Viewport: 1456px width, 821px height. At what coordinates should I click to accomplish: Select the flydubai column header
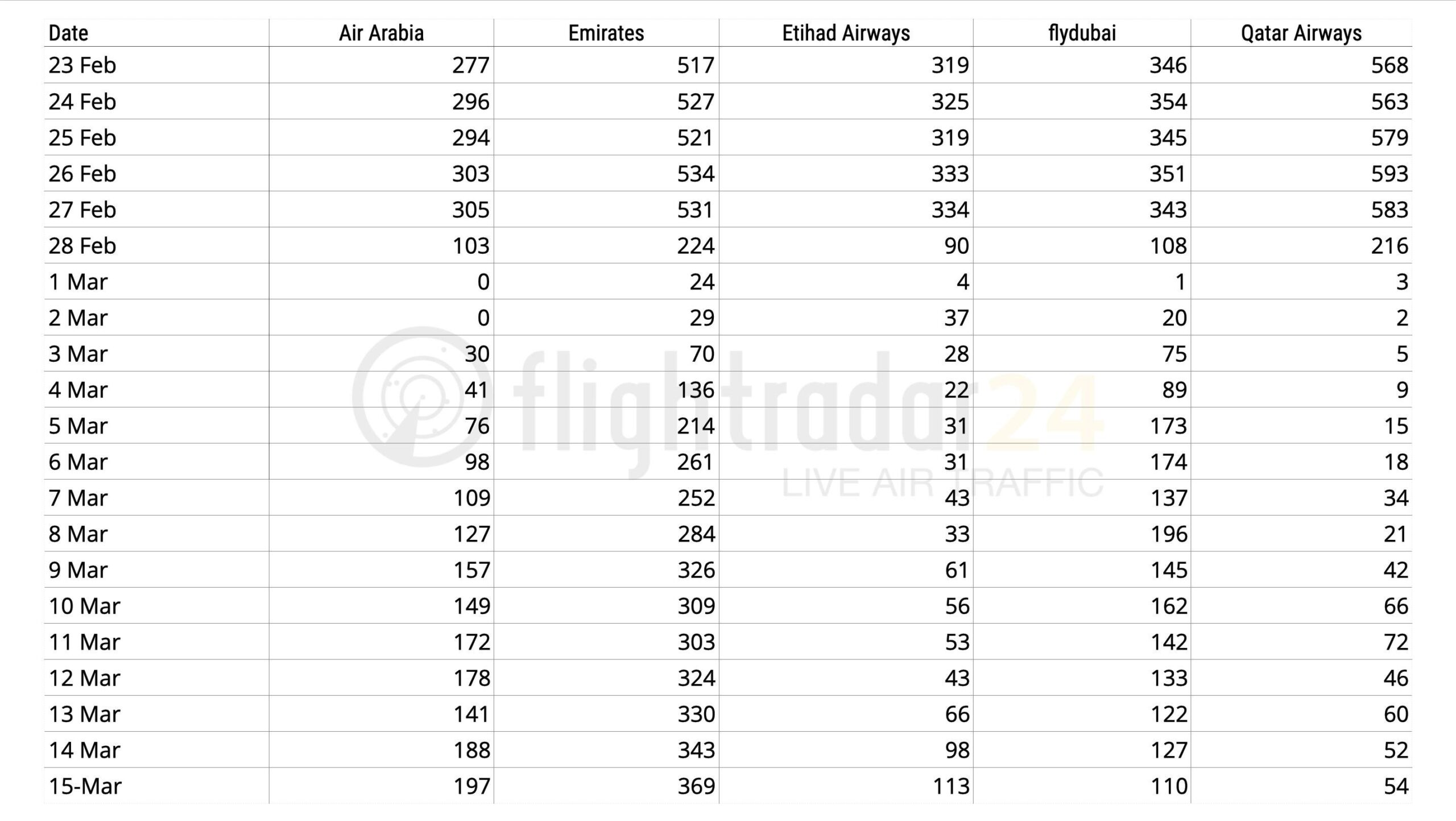point(1082,33)
